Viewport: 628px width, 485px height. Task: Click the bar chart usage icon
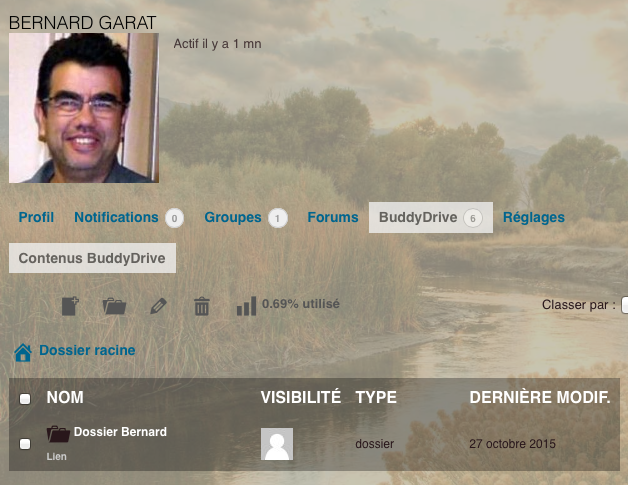point(246,306)
